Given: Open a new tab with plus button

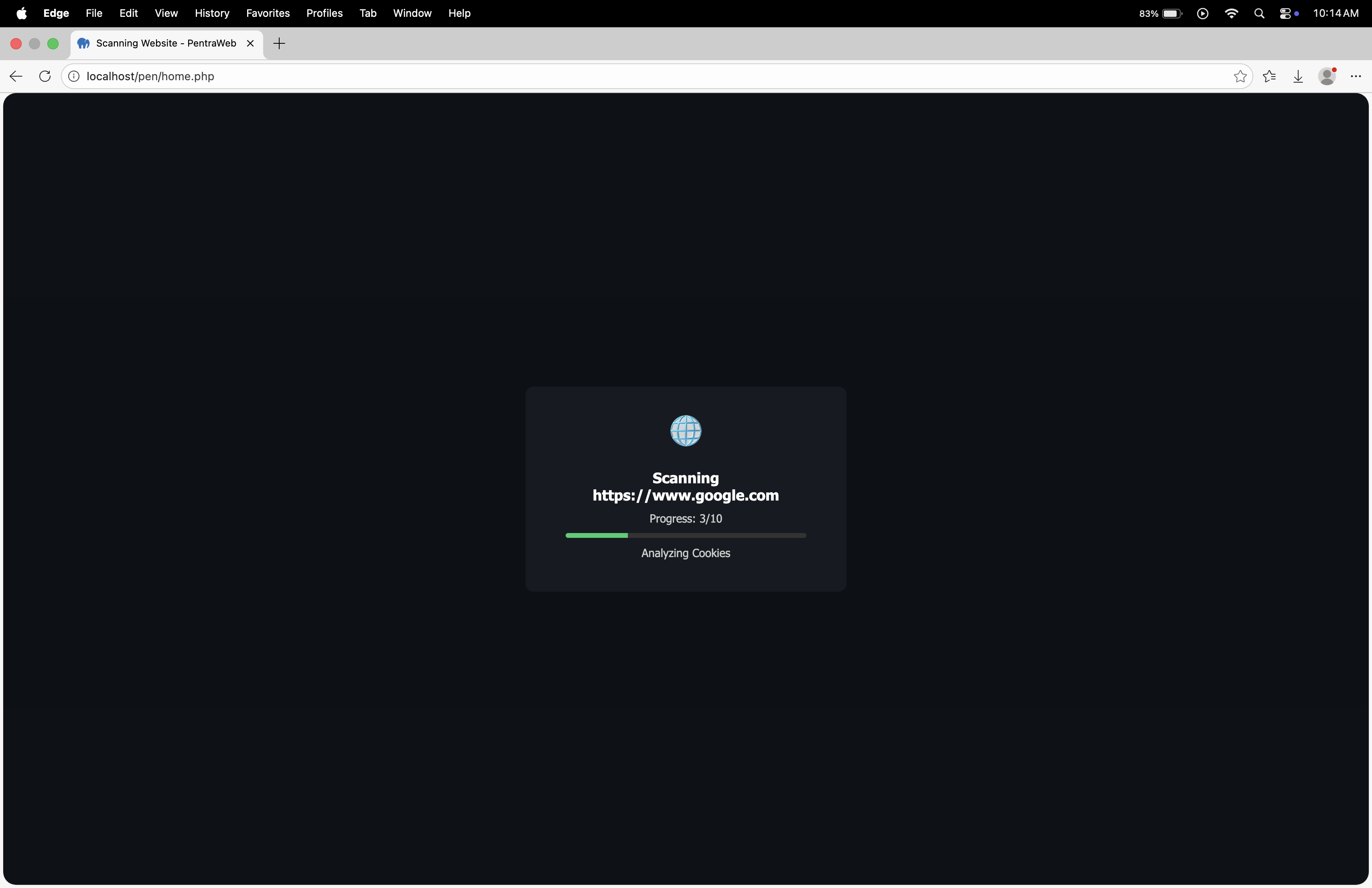Looking at the screenshot, I should click(x=279, y=43).
